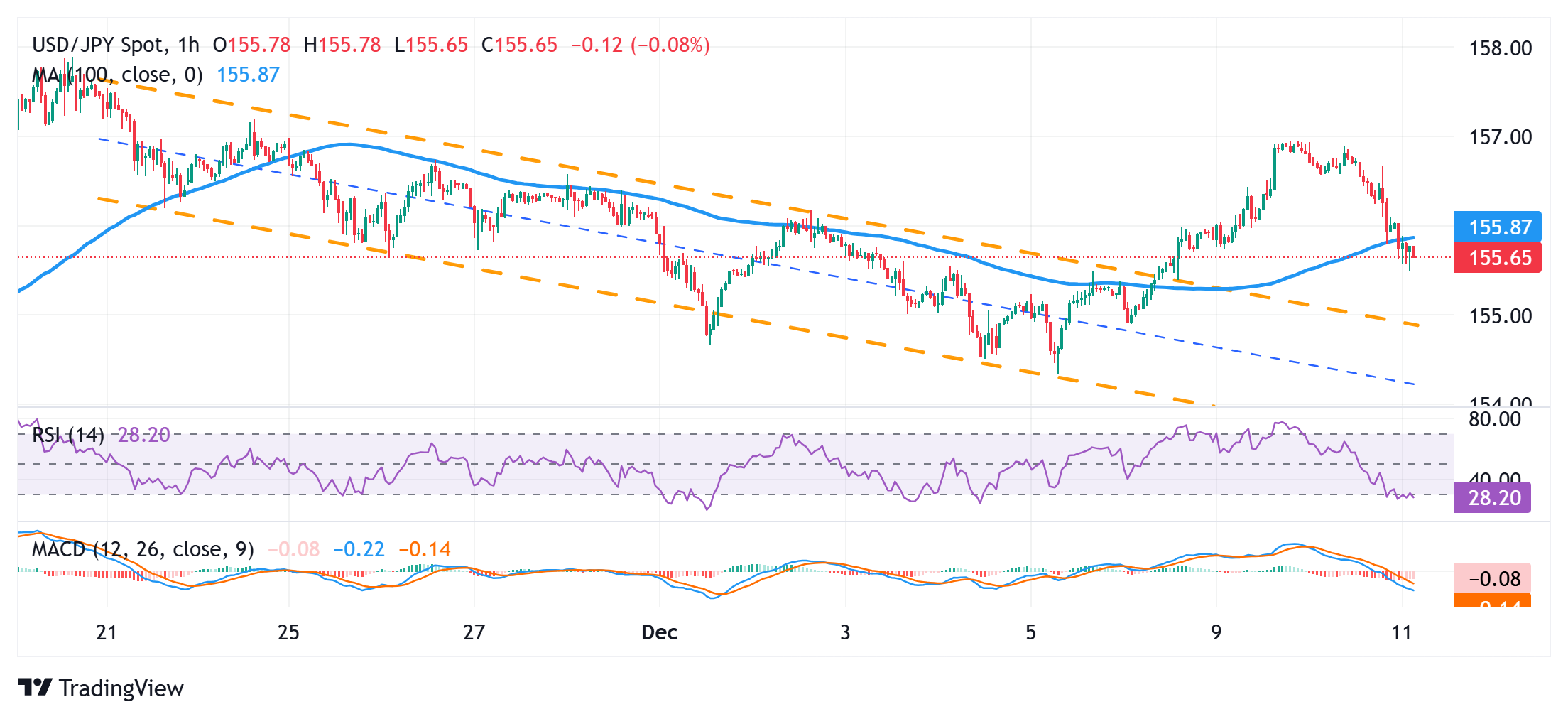Select the 155.00 price axis label

1500,315
